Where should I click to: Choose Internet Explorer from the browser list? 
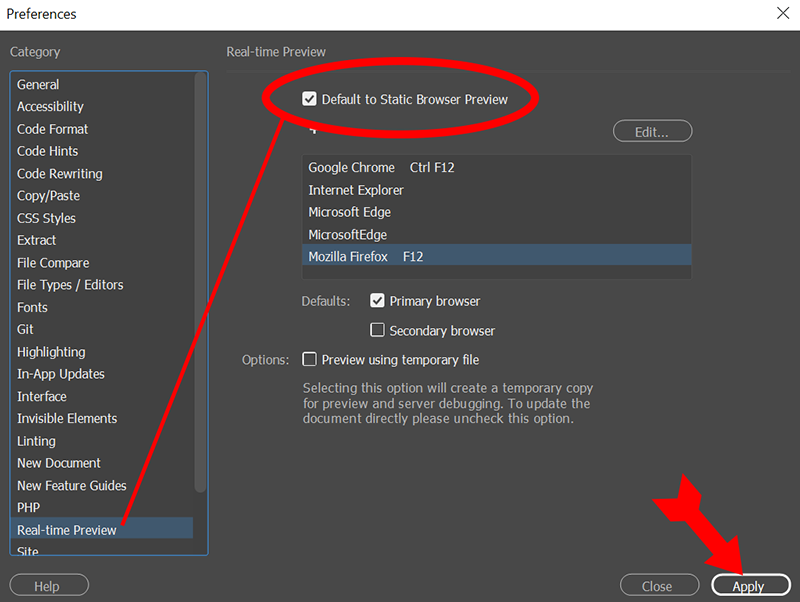pyautogui.click(x=356, y=190)
